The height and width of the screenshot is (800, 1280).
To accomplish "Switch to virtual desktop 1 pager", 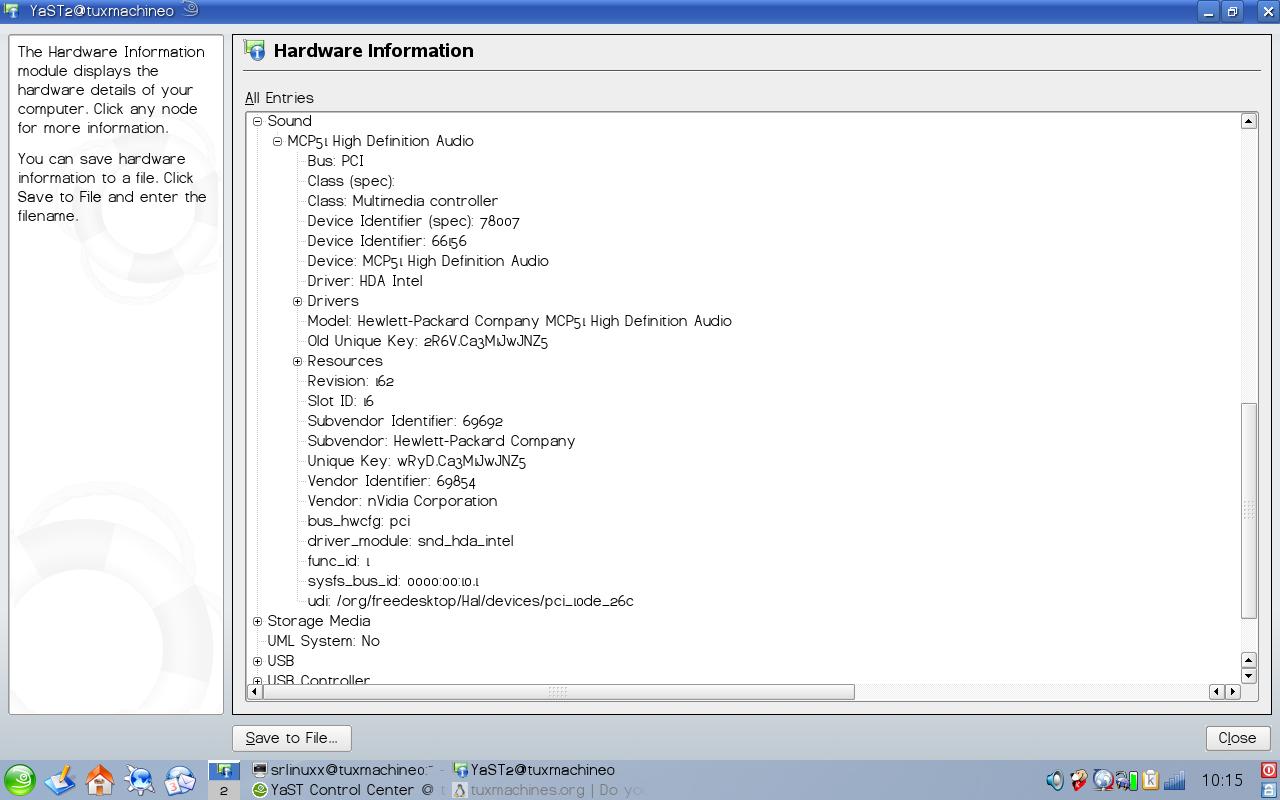I will 224,770.
